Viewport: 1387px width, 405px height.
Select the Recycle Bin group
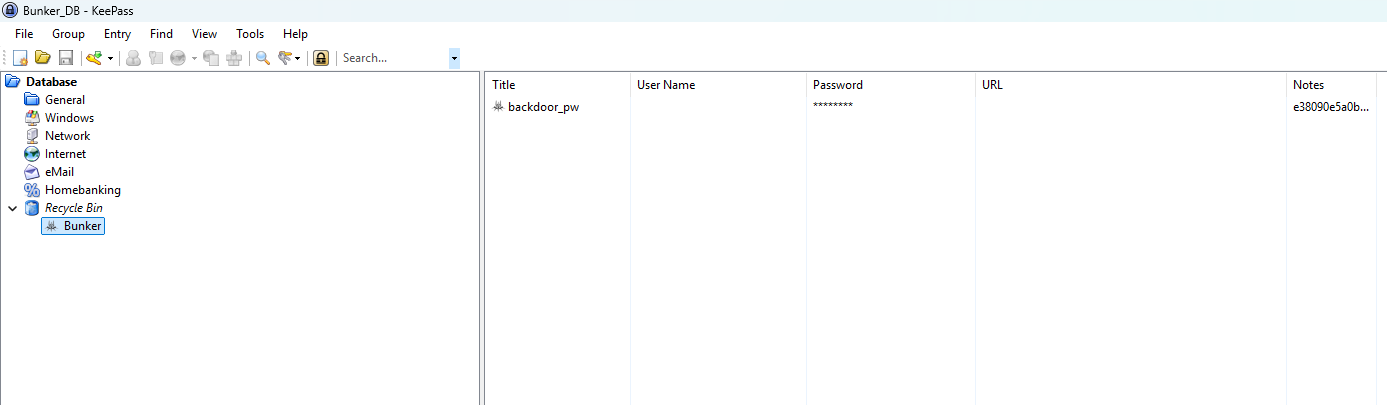(73, 208)
